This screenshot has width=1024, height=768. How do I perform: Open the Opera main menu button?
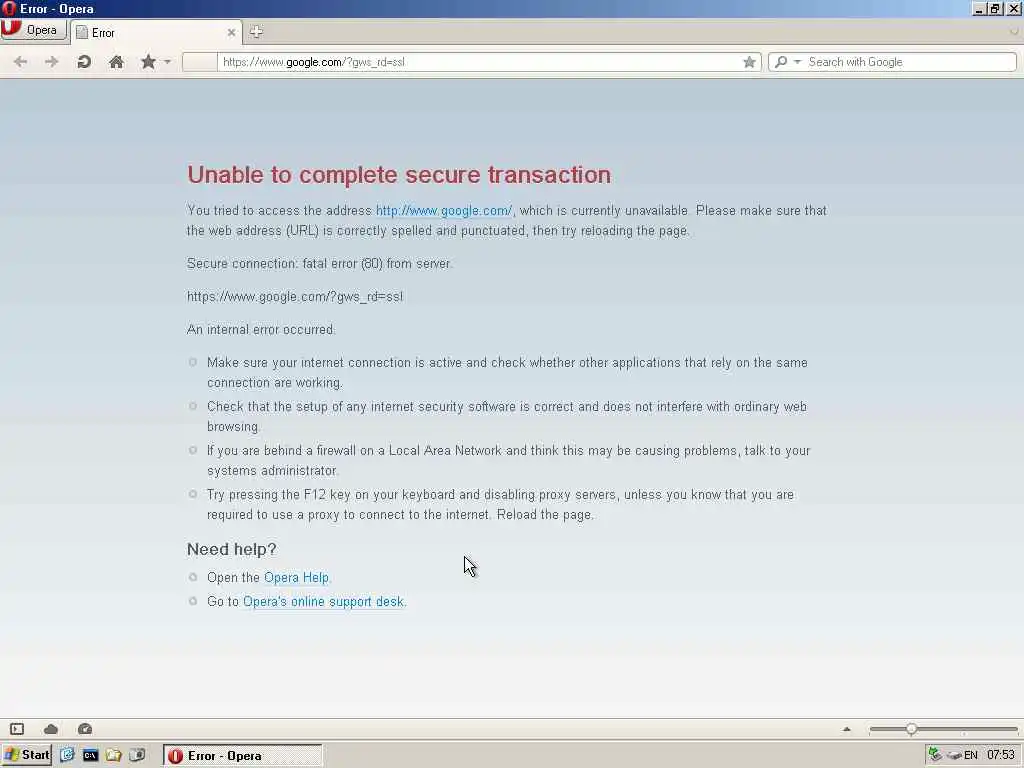[x=33, y=30]
